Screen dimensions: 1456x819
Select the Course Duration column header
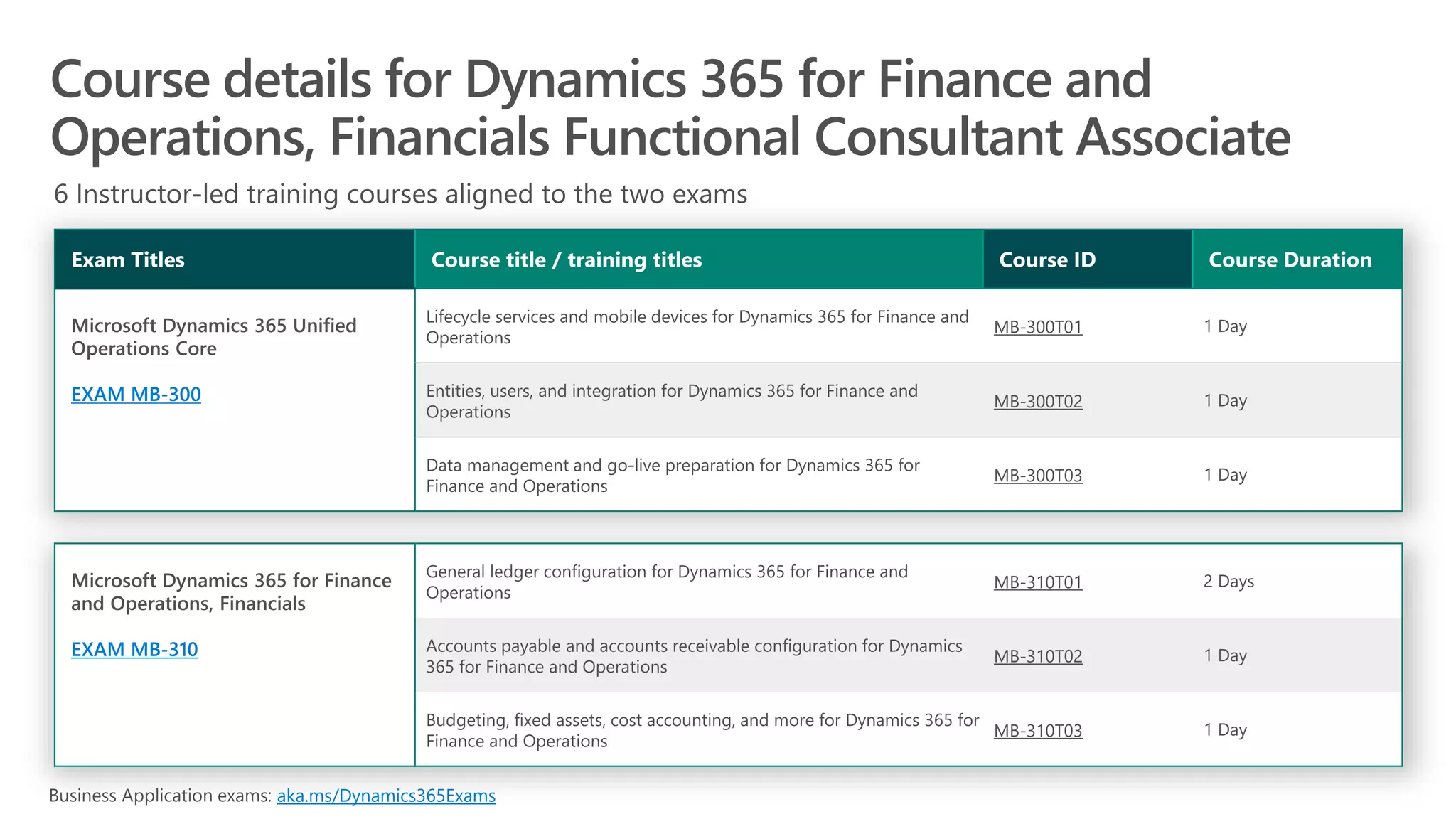tap(1297, 259)
